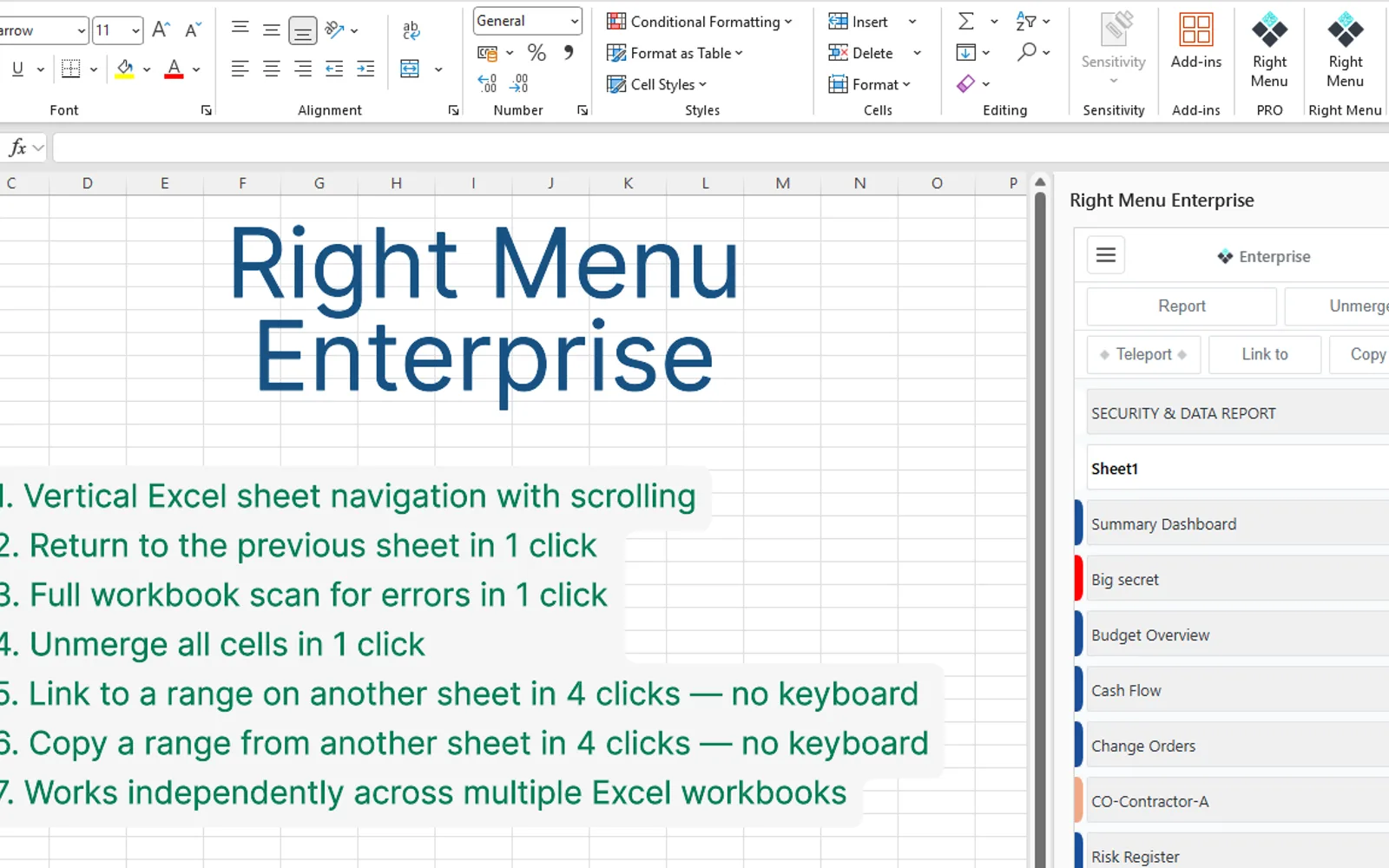The width and height of the screenshot is (1389, 868).
Task: Open merge options dropdown arrow
Action: point(438,69)
